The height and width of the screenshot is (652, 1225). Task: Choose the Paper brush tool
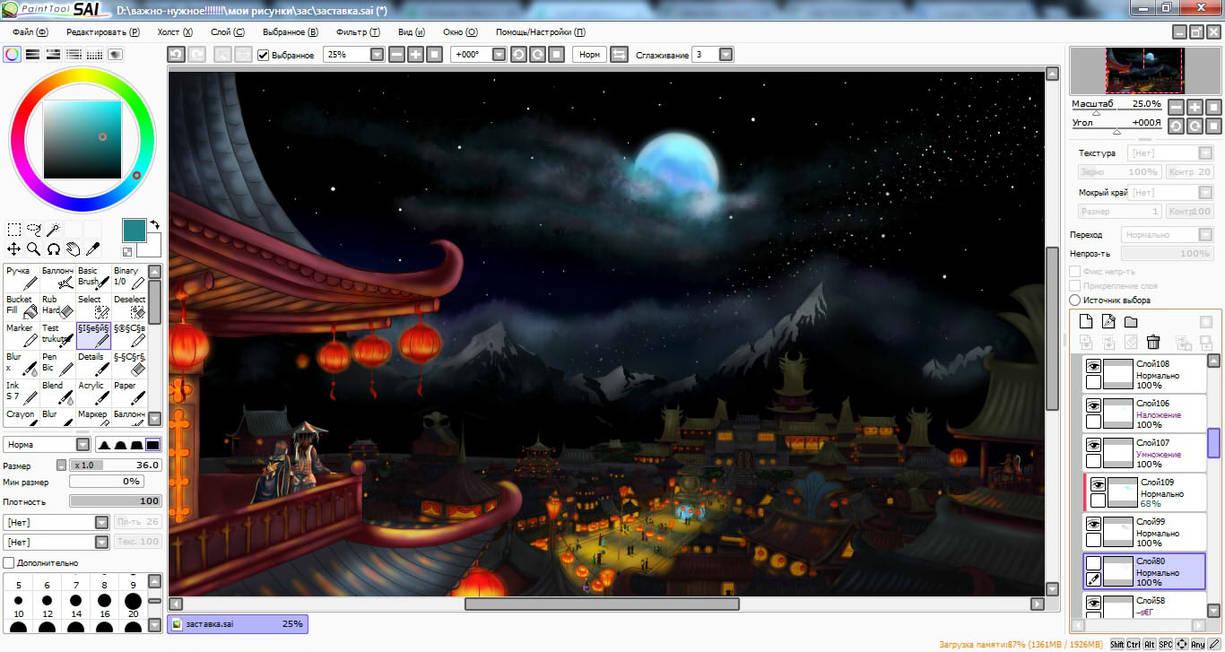129,392
